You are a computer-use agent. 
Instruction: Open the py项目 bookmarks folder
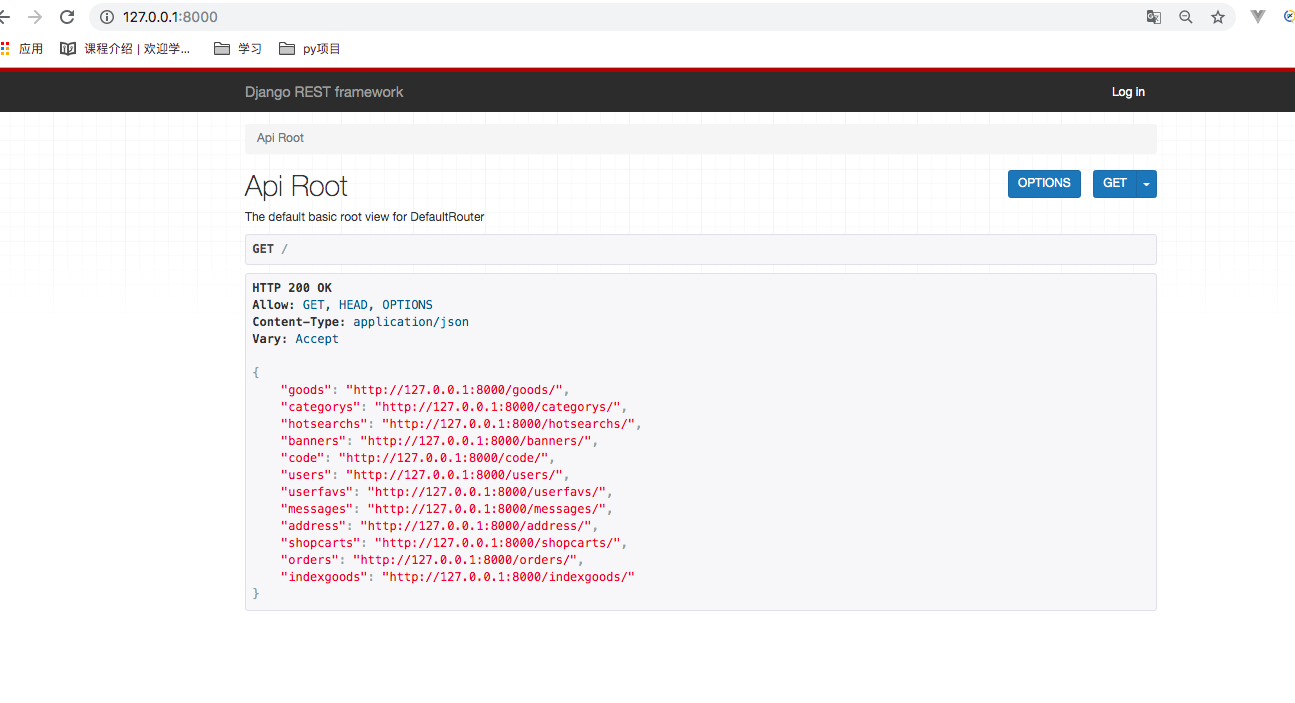pos(310,48)
